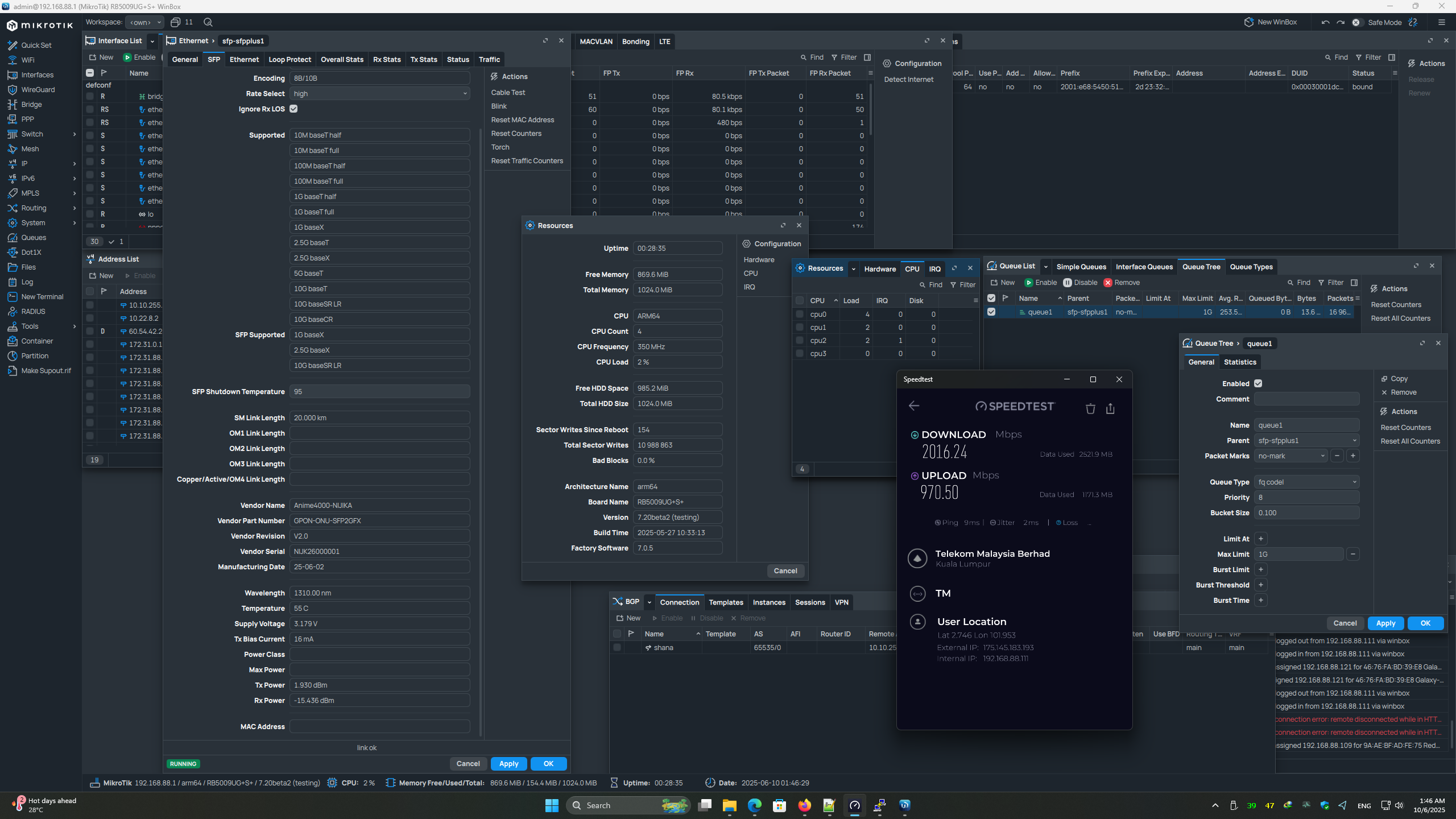Click the redo arrow in the top bar
The image size is (1456, 819).
tap(1341, 22)
